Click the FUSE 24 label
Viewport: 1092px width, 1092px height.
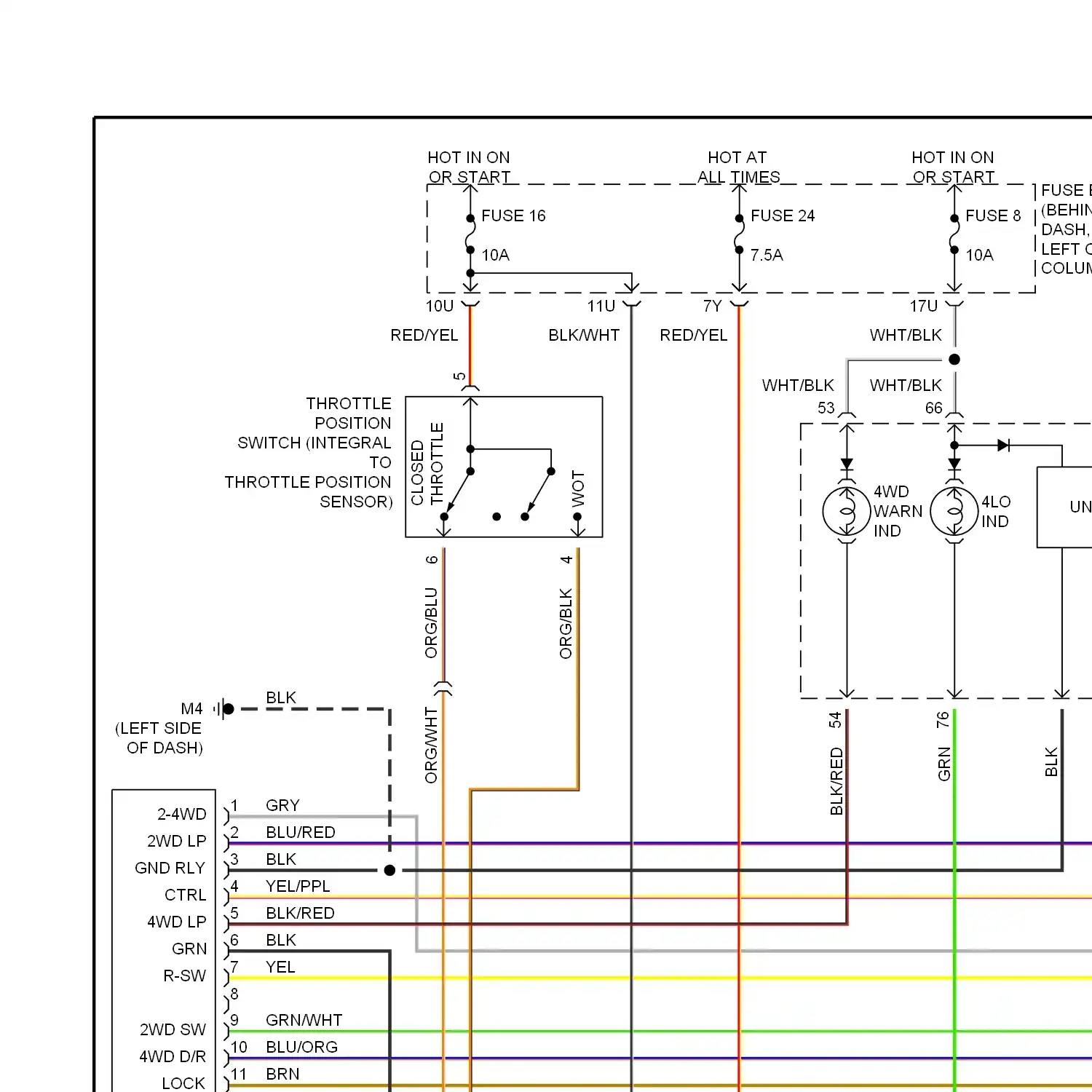click(783, 215)
